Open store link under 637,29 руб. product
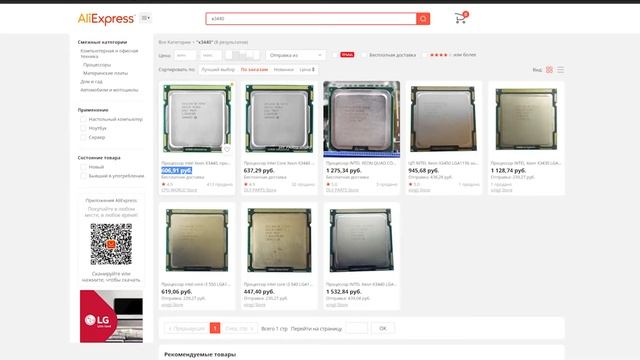Screen dimensions: 640x360 (260, 190)
